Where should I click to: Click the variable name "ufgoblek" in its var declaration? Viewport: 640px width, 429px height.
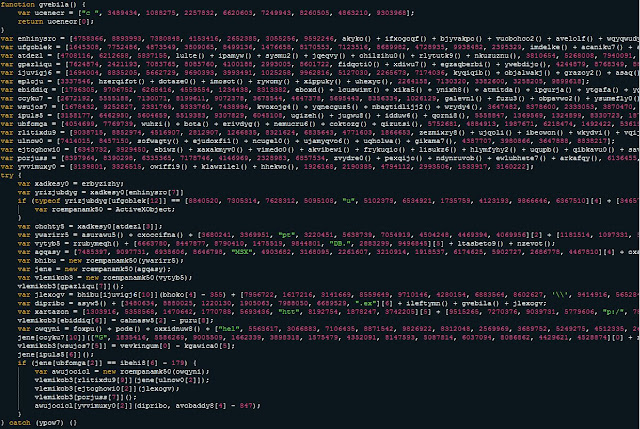point(35,47)
